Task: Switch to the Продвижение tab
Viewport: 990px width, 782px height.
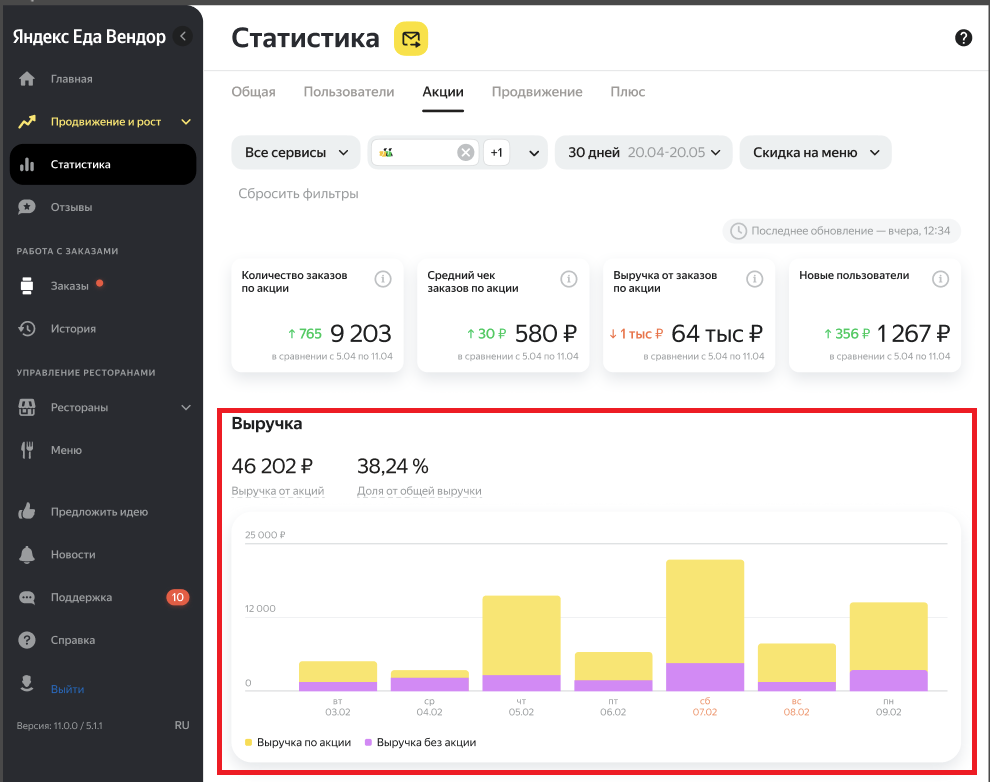Action: point(536,92)
